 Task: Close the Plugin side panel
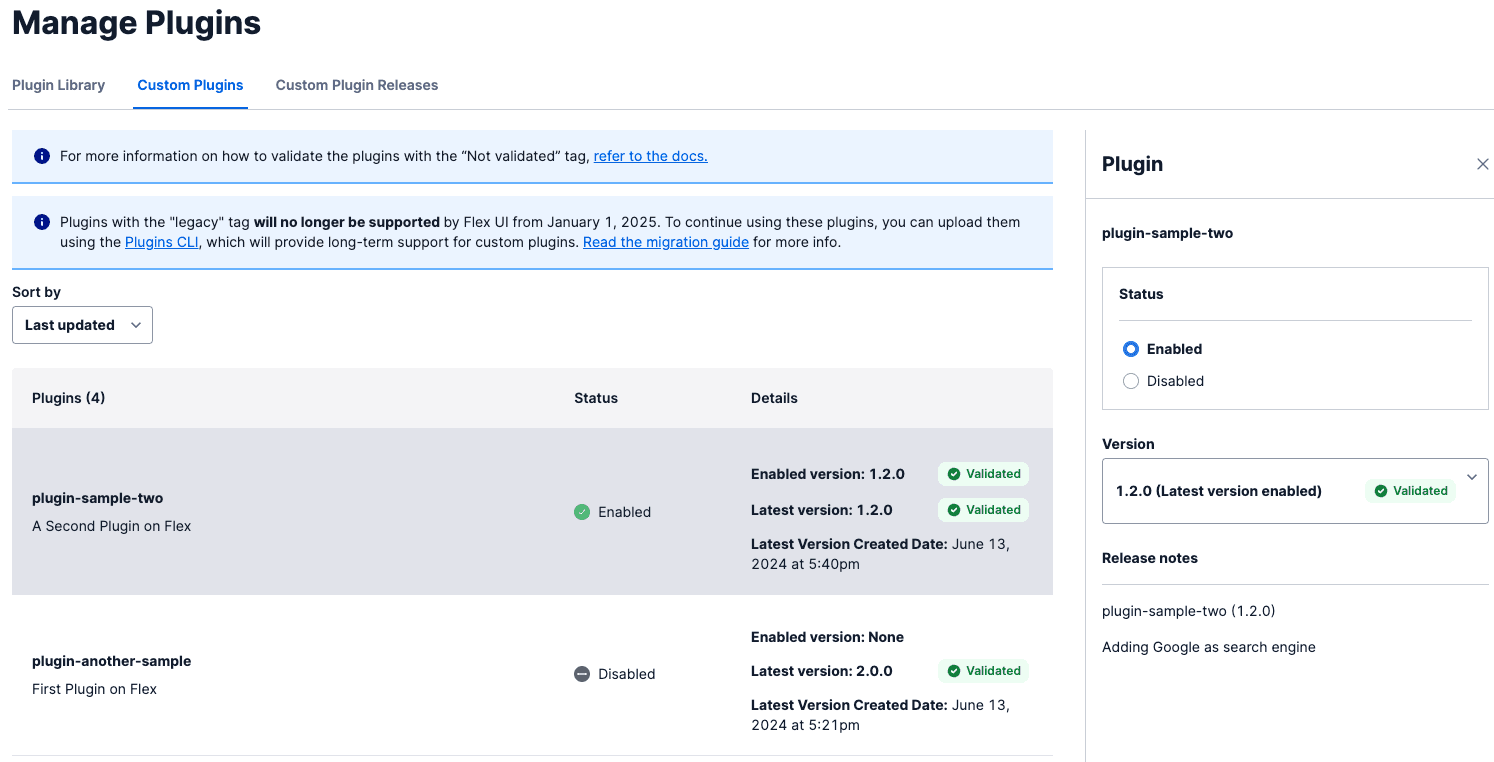(1482, 164)
